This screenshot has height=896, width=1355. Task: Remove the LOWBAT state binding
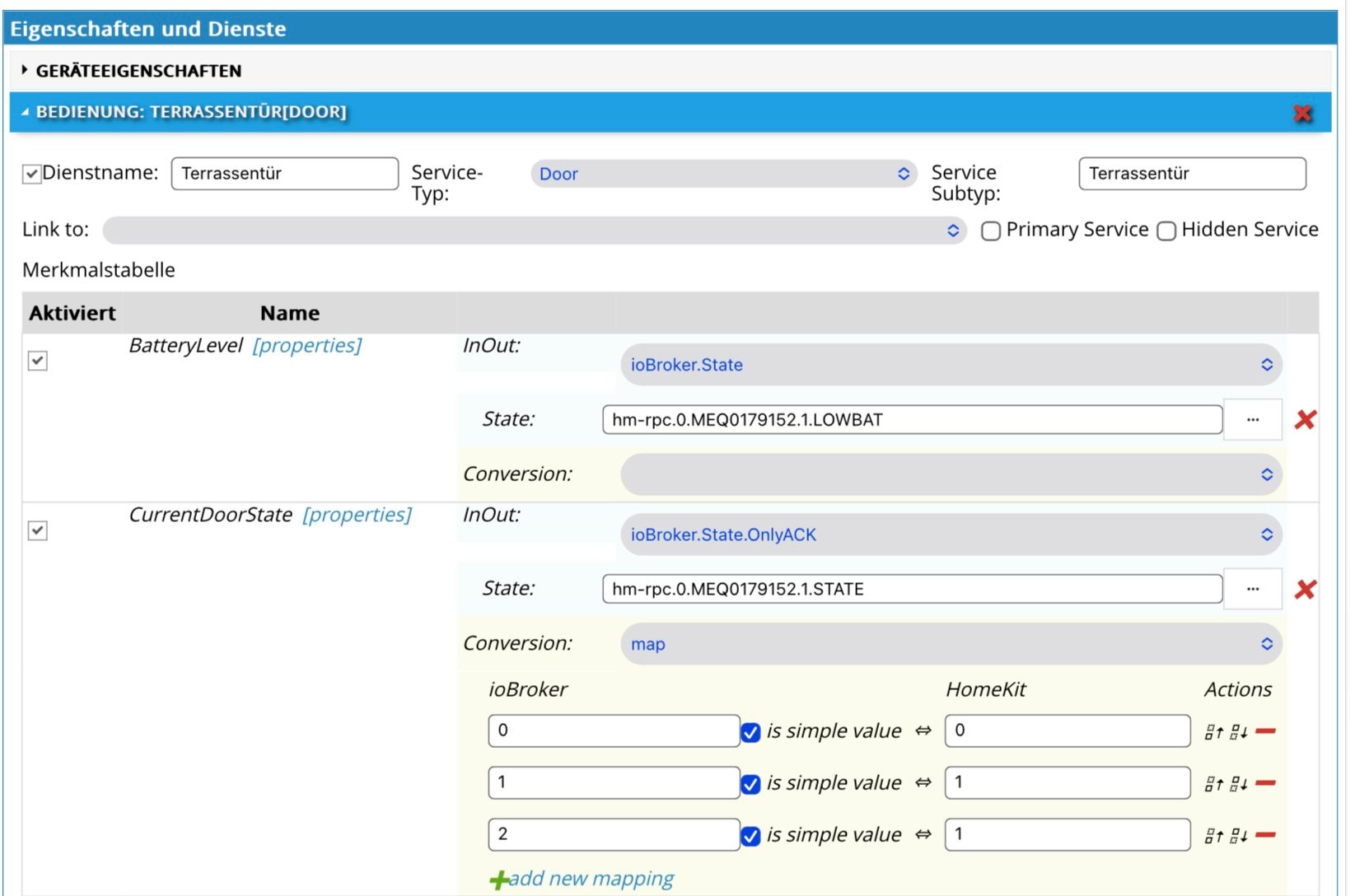tap(1305, 420)
